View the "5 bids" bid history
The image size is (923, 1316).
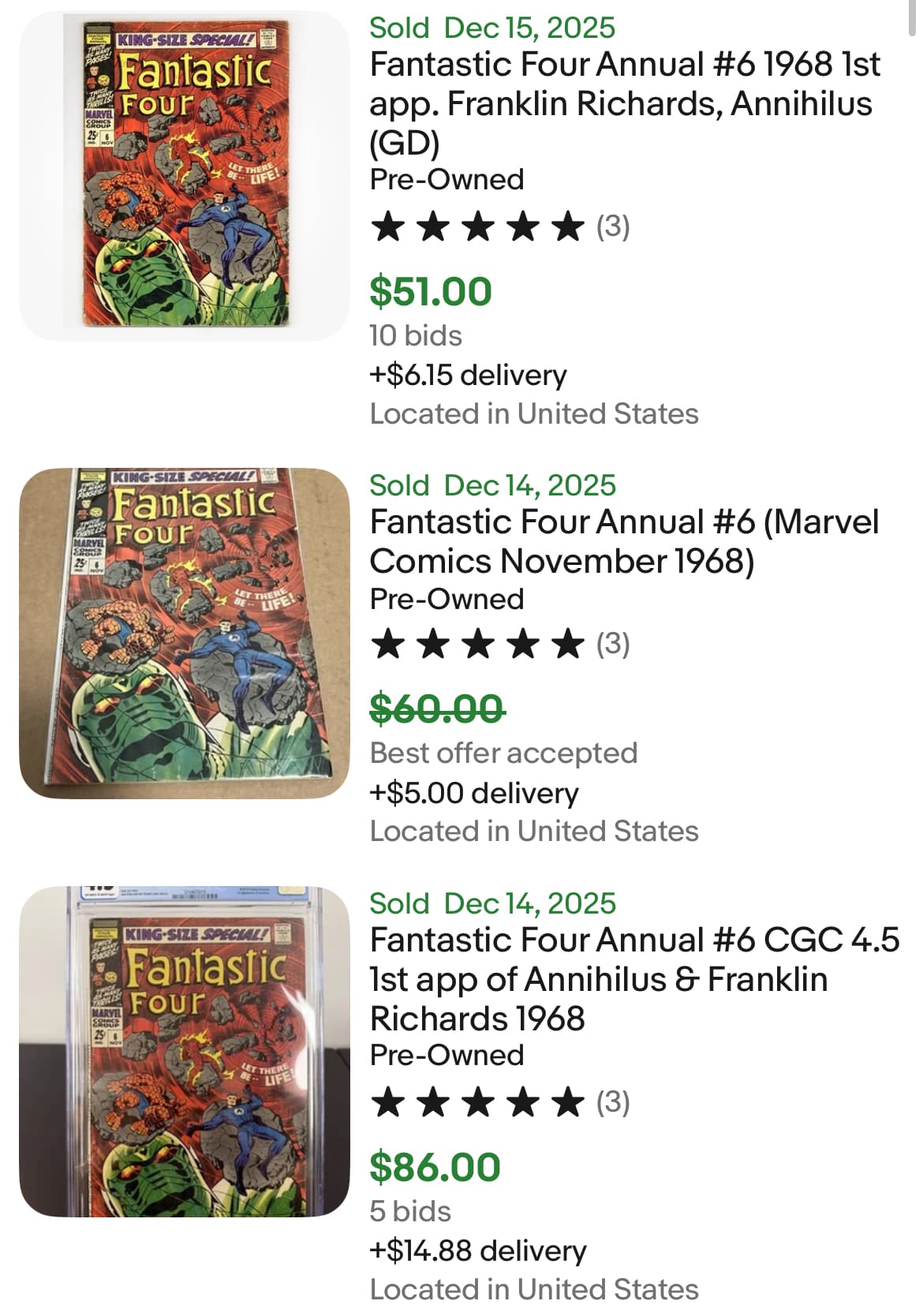(x=410, y=1211)
